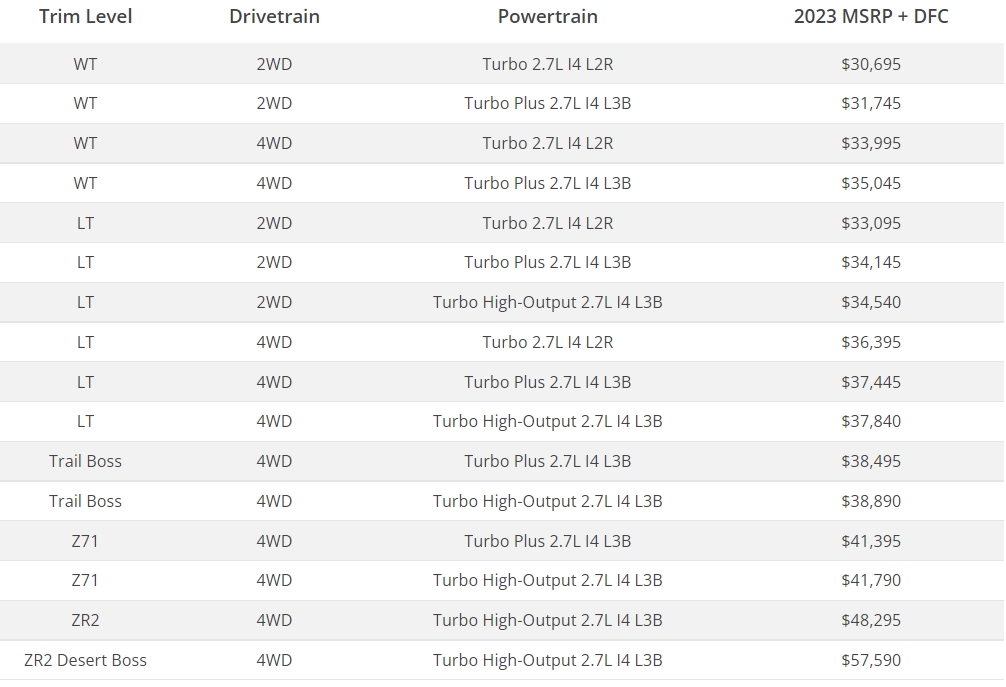Select the $41,395 Z71 price cell
This screenshot has height=687, width=1006.
click(x=871, y=541)
